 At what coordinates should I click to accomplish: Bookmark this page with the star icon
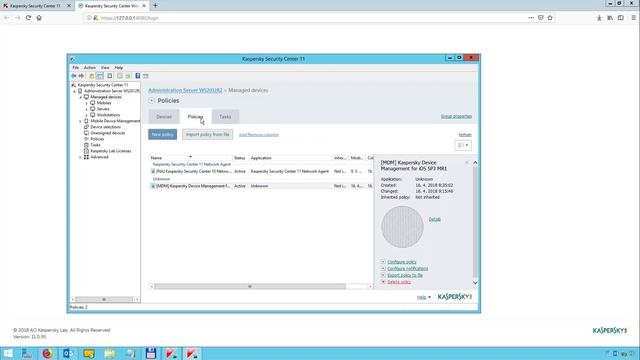tap(550, 18)
